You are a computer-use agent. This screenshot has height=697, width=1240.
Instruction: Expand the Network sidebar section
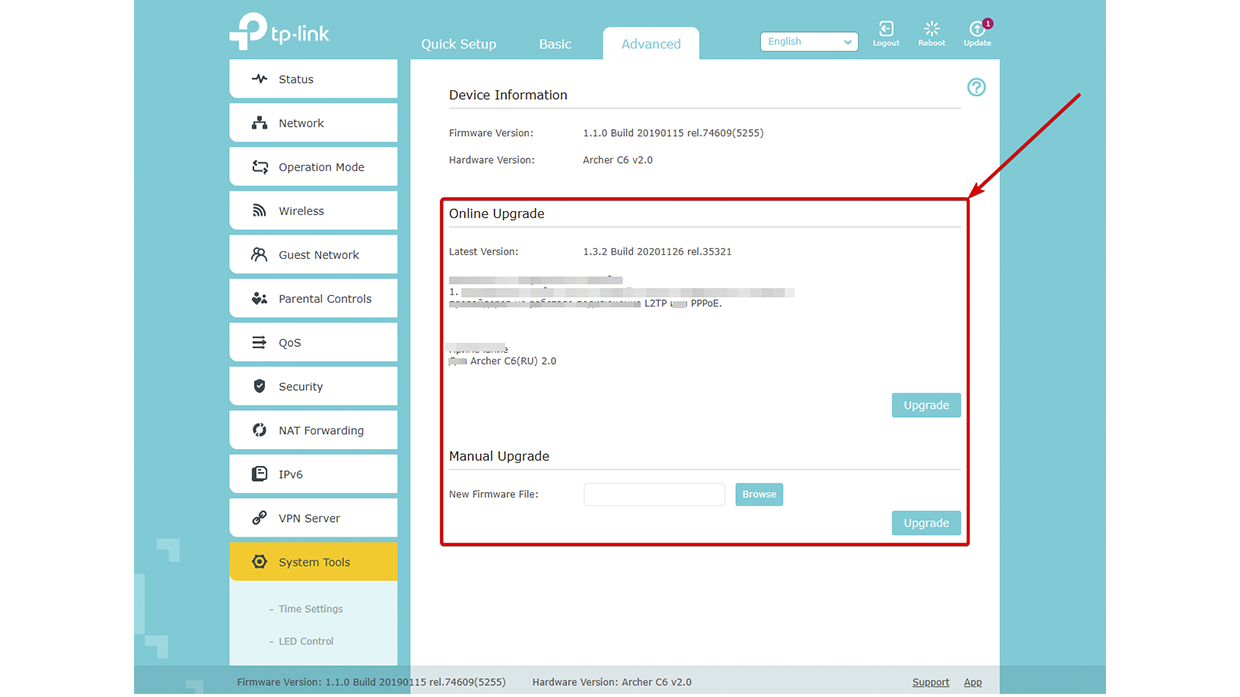point(313,123)
